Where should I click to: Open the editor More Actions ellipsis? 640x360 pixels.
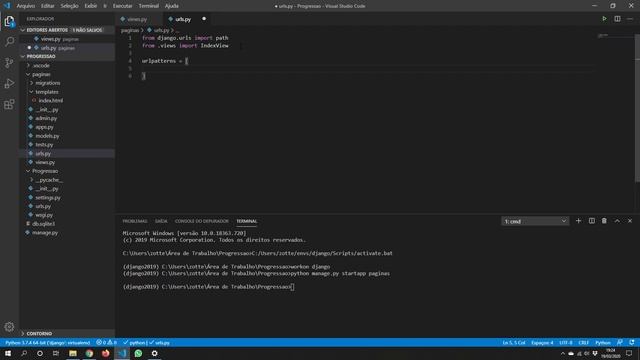click(630, 19)
